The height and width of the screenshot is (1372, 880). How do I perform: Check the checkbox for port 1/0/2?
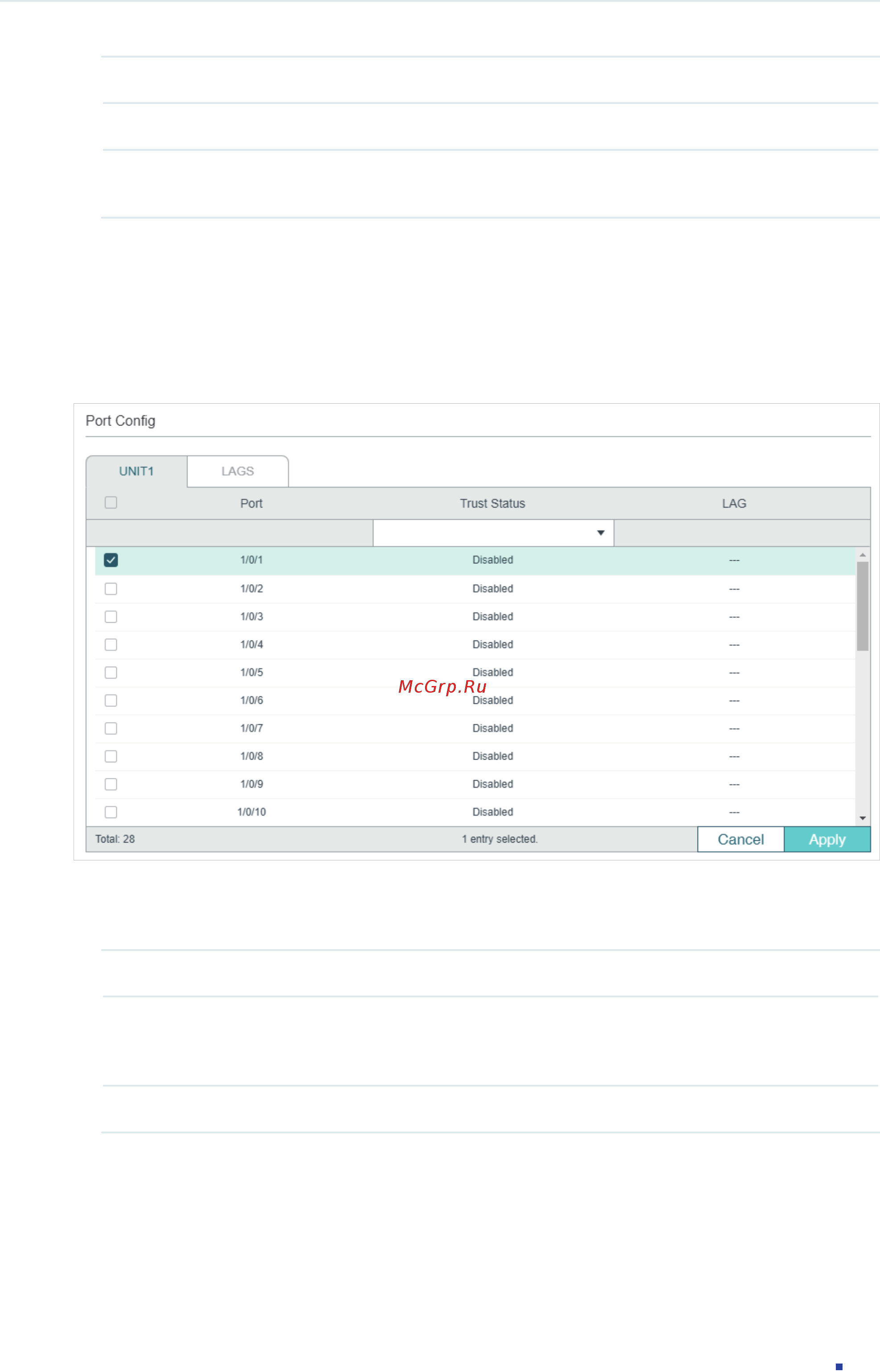111,589
